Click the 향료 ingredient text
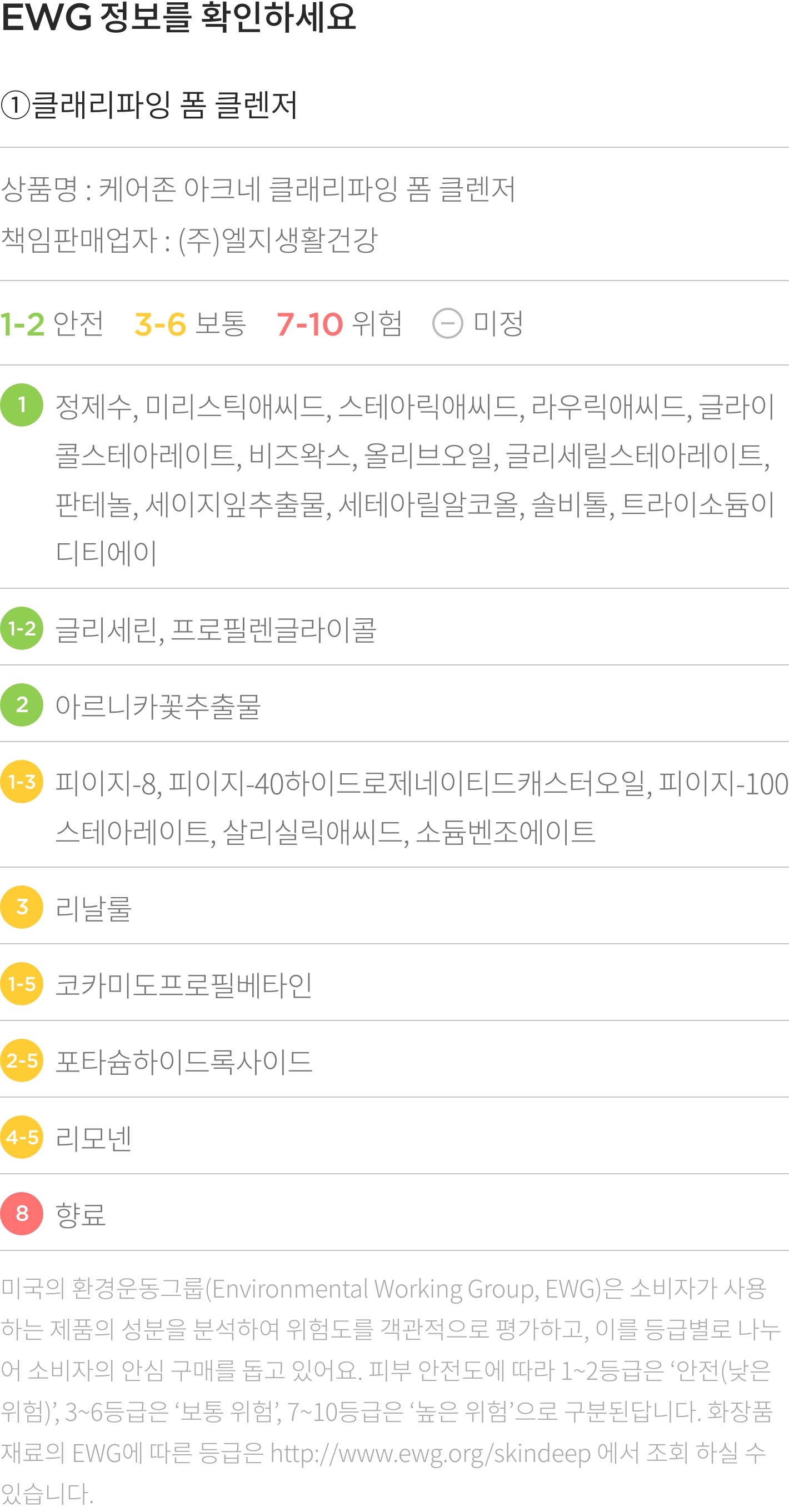 tap(81, 1214)
